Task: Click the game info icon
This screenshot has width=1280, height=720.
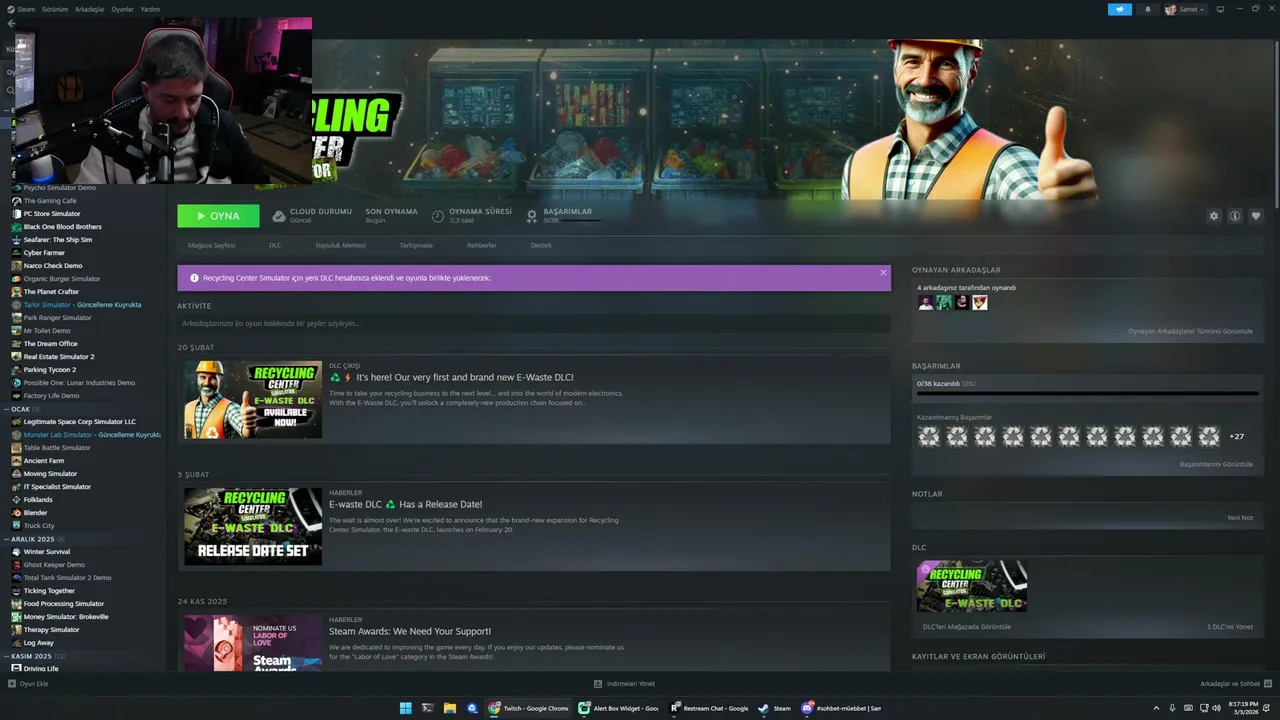Action: [x=1235, y=216]
